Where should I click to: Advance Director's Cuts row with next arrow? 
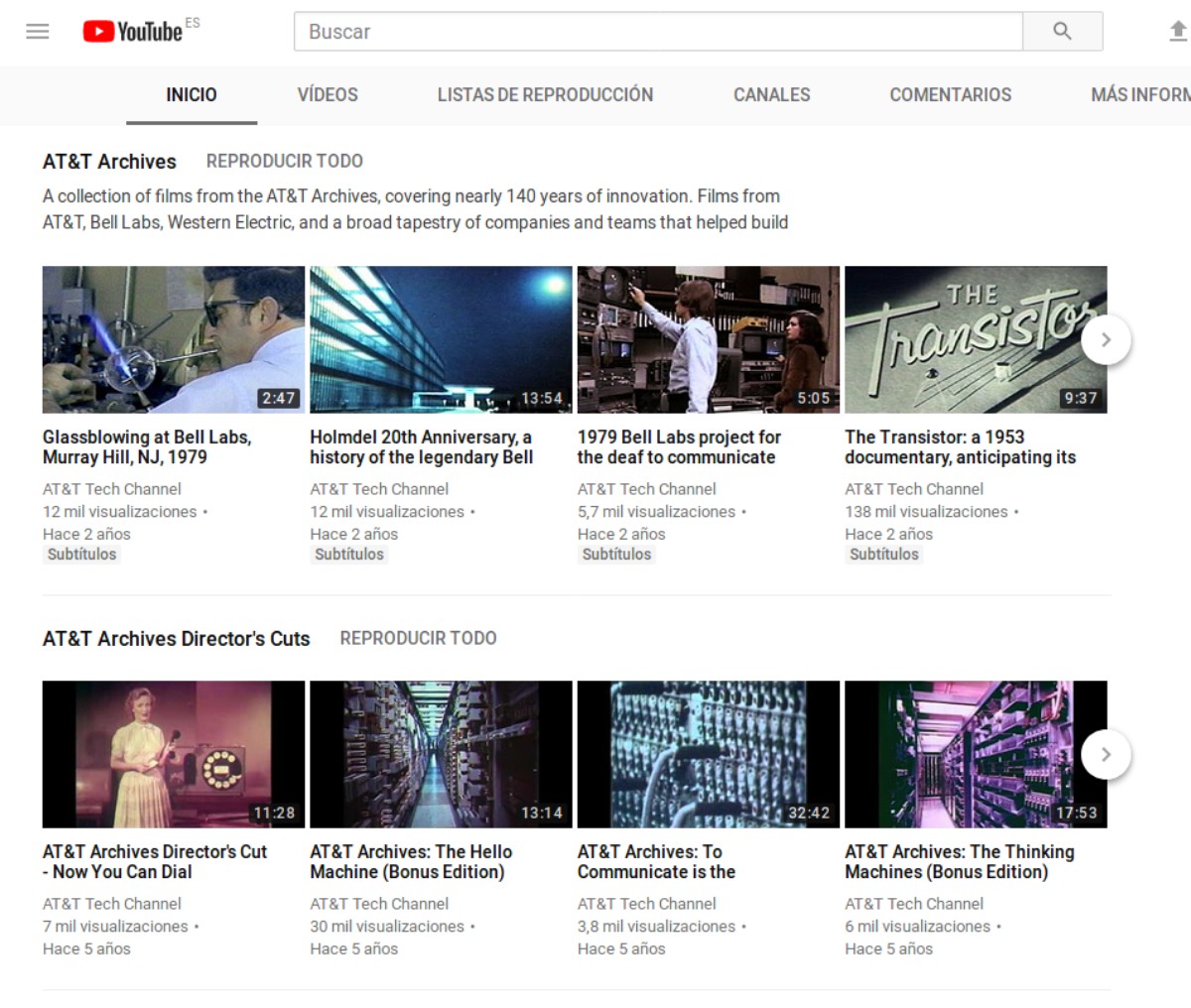click(x=1105, y=755)
